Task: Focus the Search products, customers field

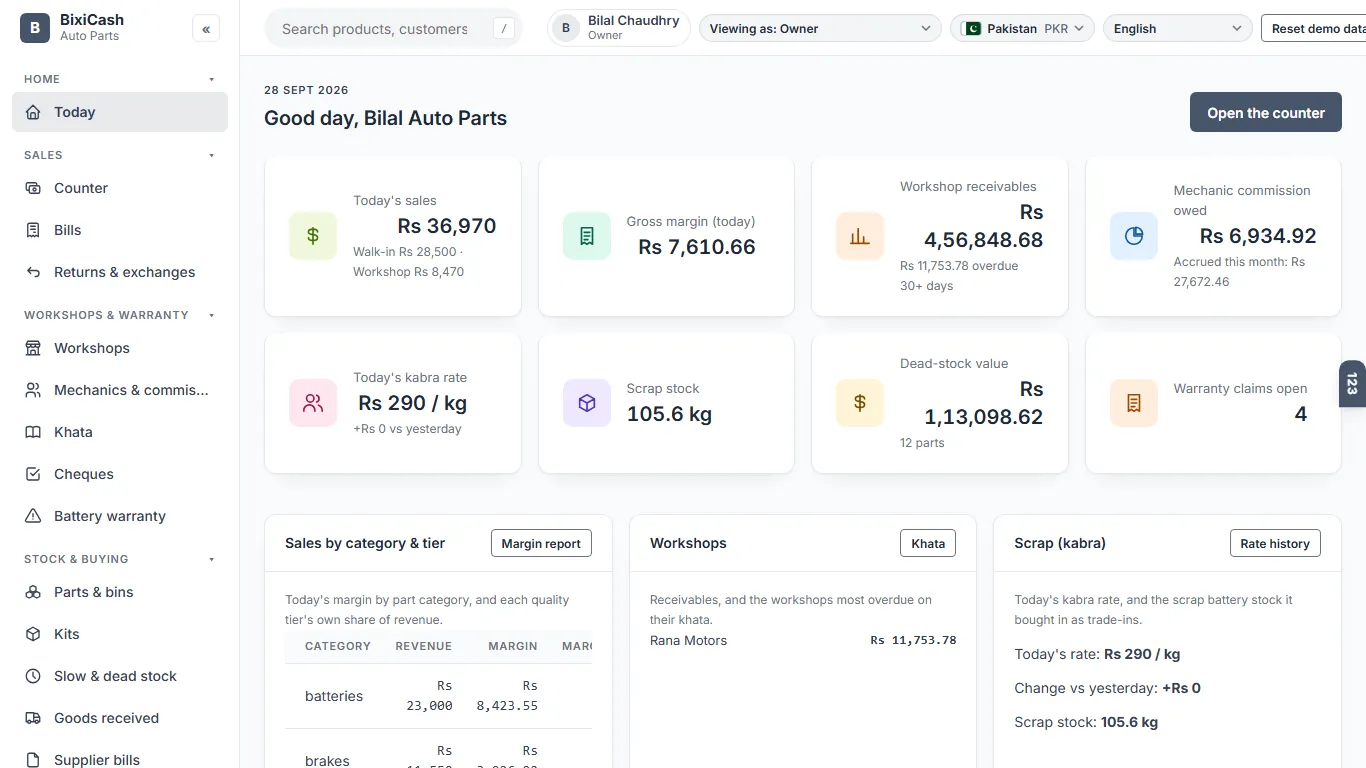Action: (x=393, y=29)
